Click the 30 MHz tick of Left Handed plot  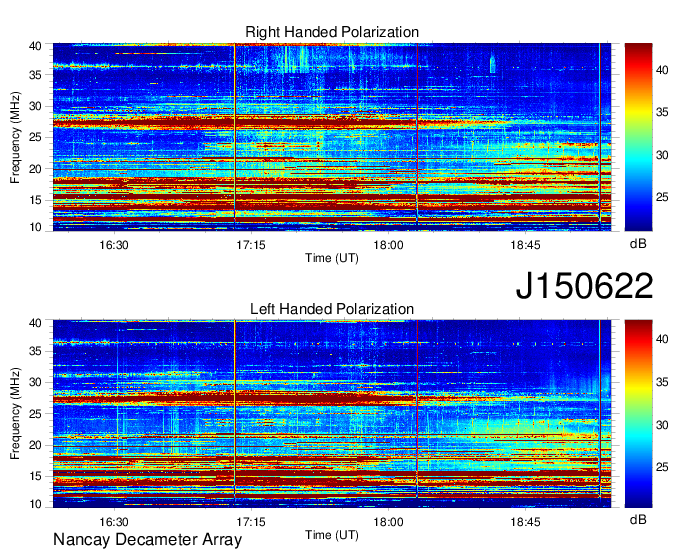click(x=35, y=382)
